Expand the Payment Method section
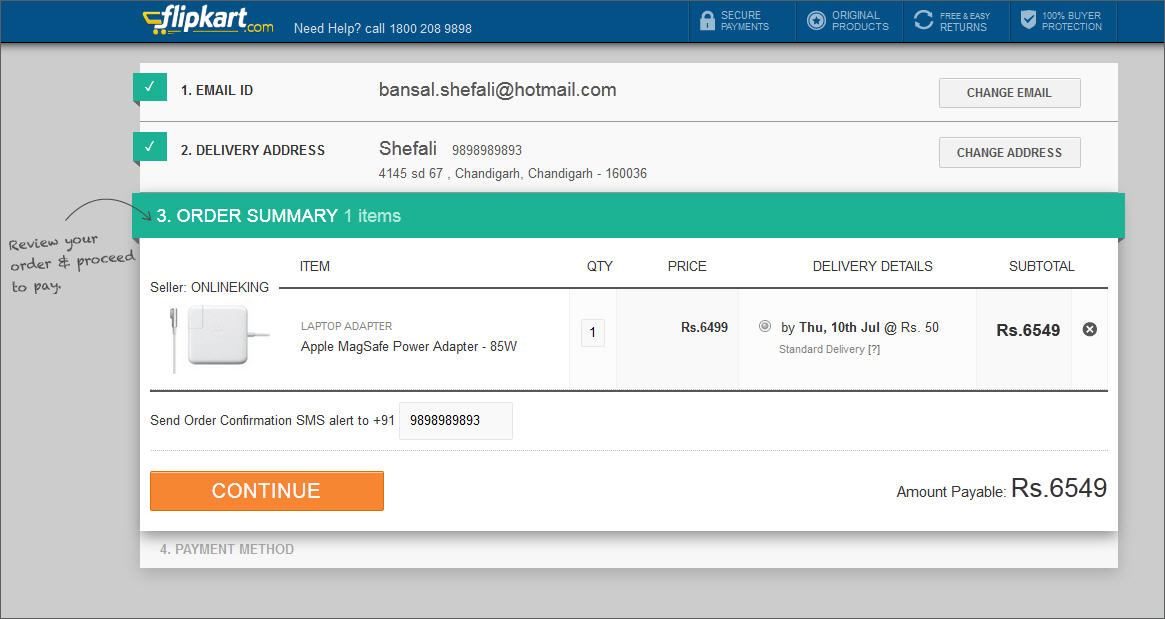Screen dimensions: 1165x619 coord(227,549)
